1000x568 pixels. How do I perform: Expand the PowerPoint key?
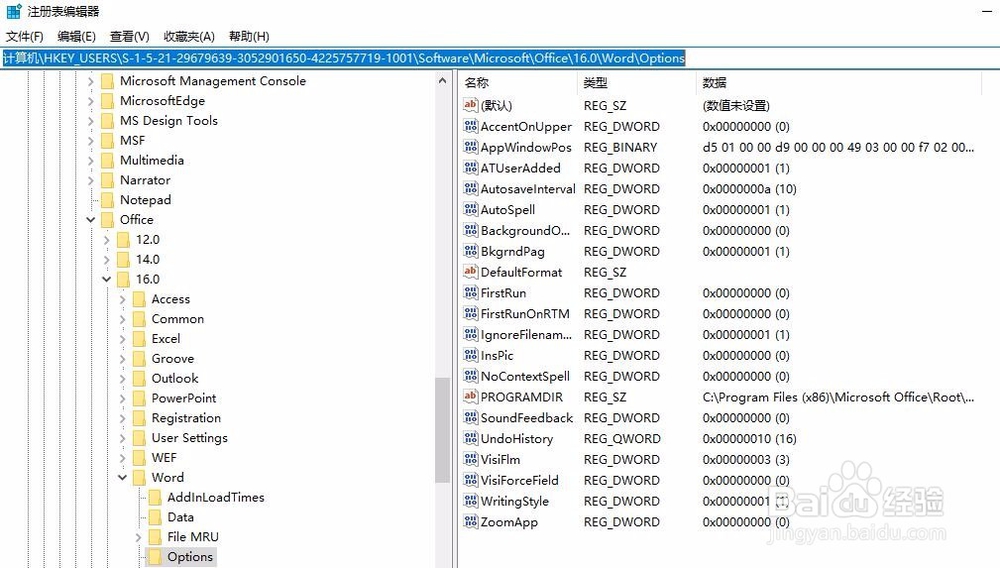(122, 398)
